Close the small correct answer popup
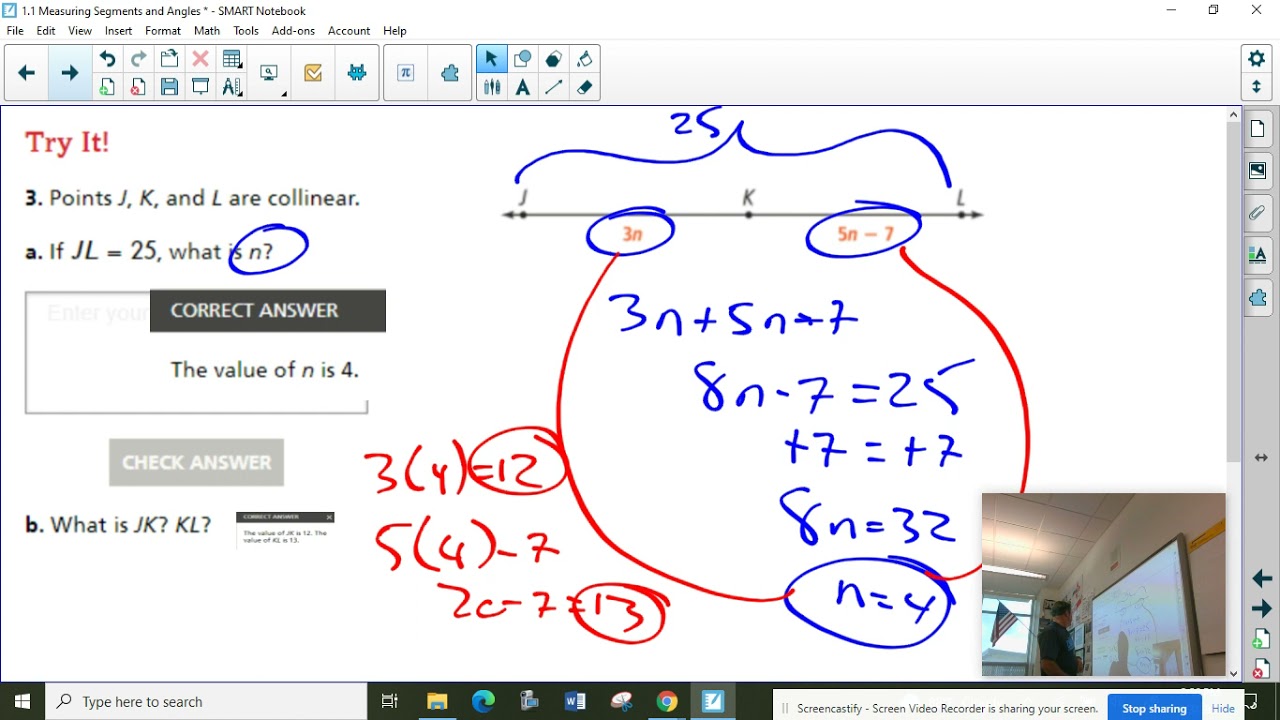The width and height of the screenshot is (1280, 720). pos(329,517)
